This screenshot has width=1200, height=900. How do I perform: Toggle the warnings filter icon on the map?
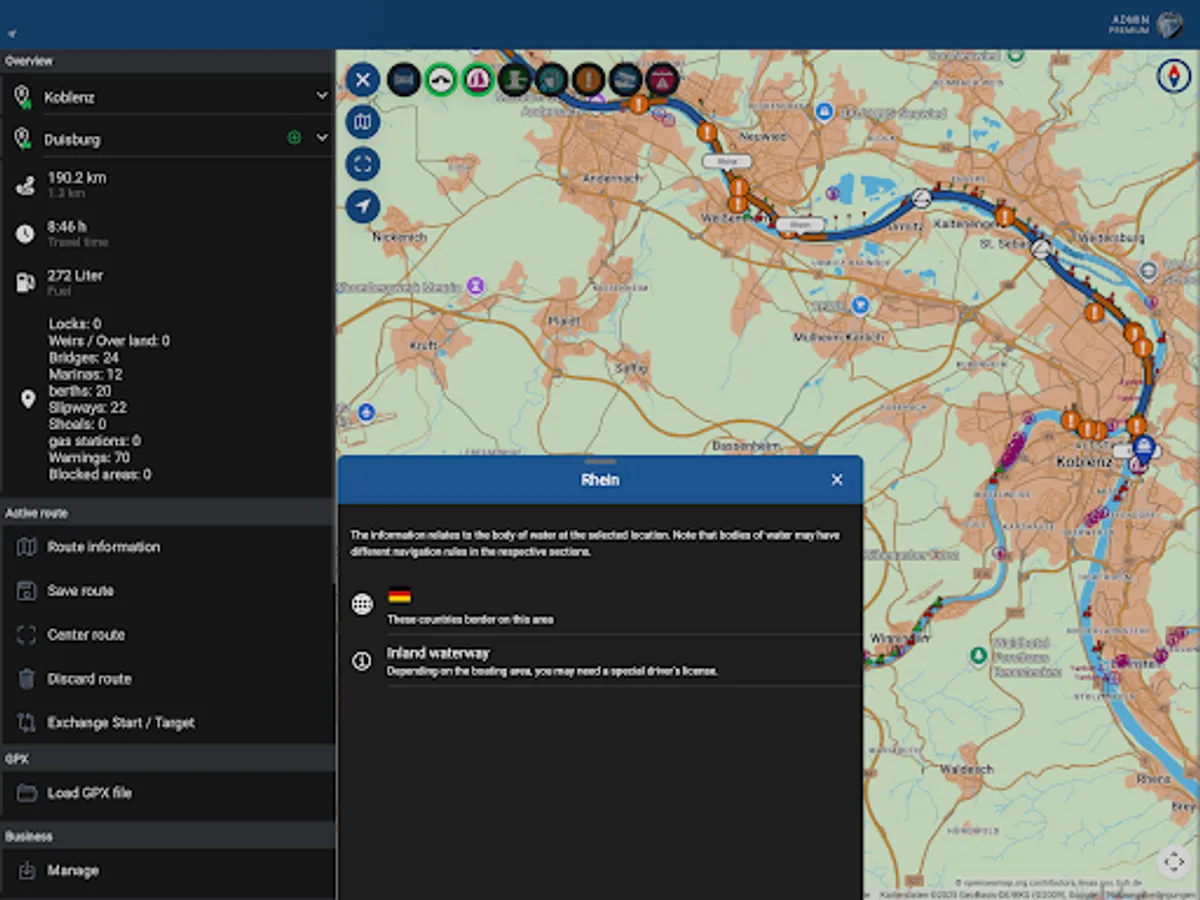(x=588, y=79)
